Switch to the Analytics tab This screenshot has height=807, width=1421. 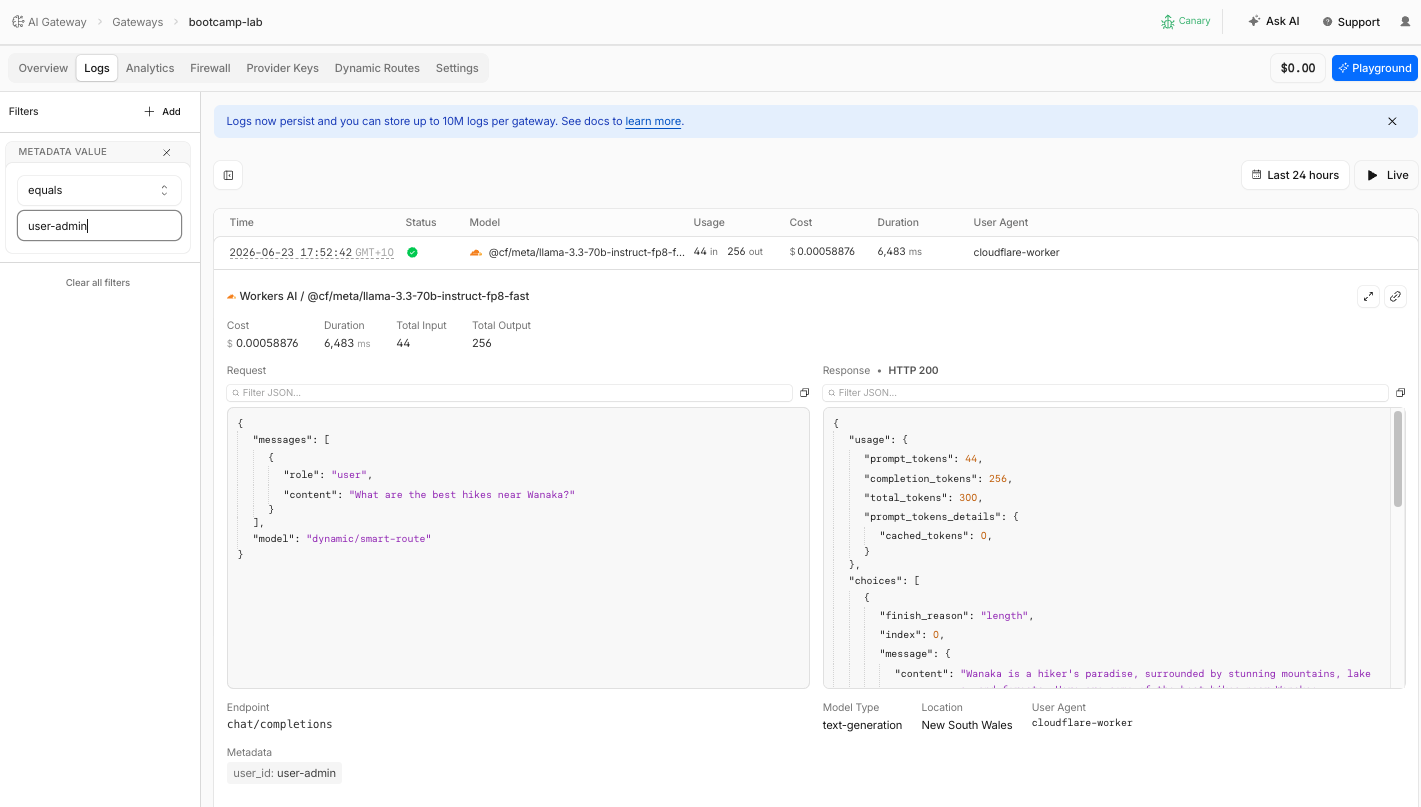150,68
